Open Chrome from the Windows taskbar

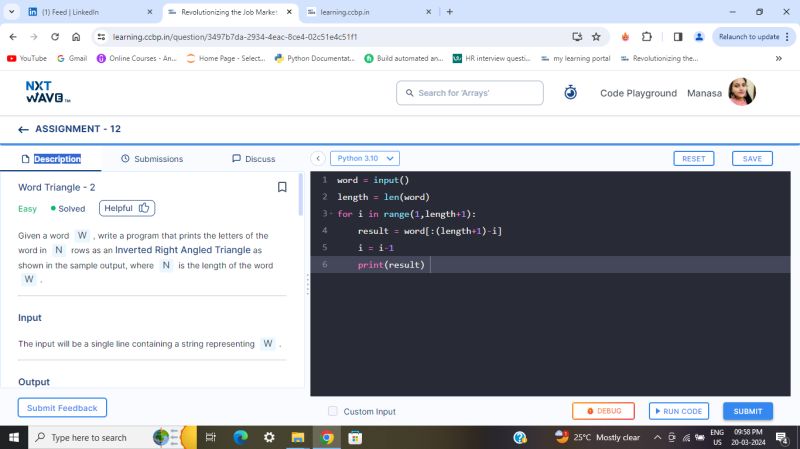326,437
